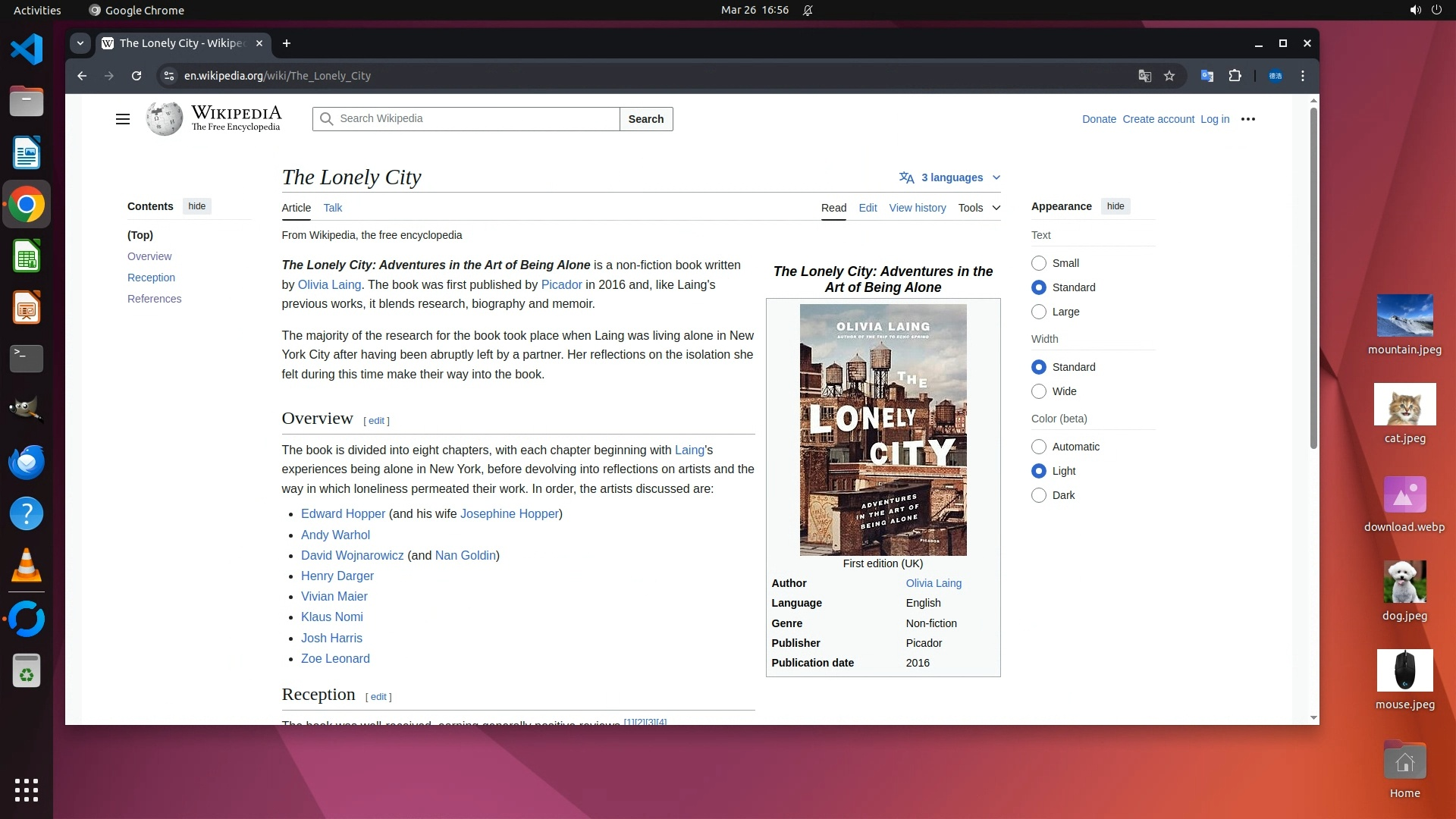1456x819 pixels.
Task: Open the View history tab
Action: 917,208
